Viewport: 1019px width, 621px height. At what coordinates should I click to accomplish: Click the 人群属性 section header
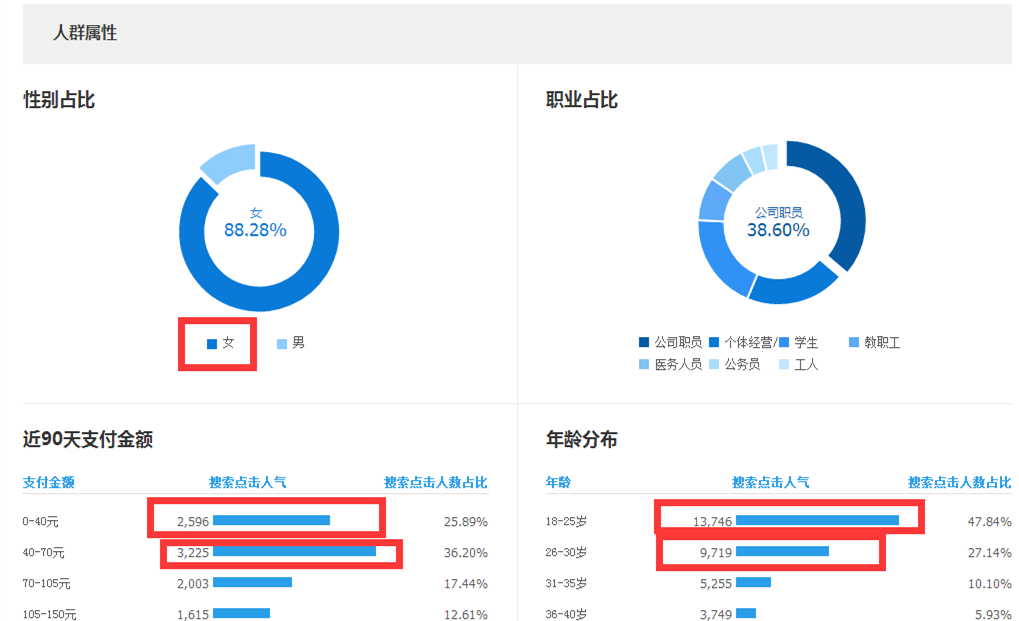tap(85, 33)
